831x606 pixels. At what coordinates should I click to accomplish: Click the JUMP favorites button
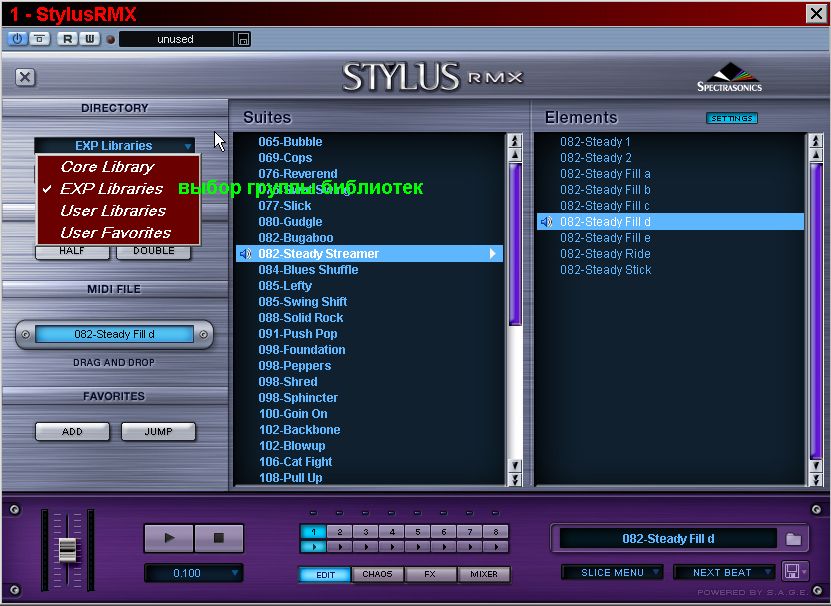(x=158, y=432)
